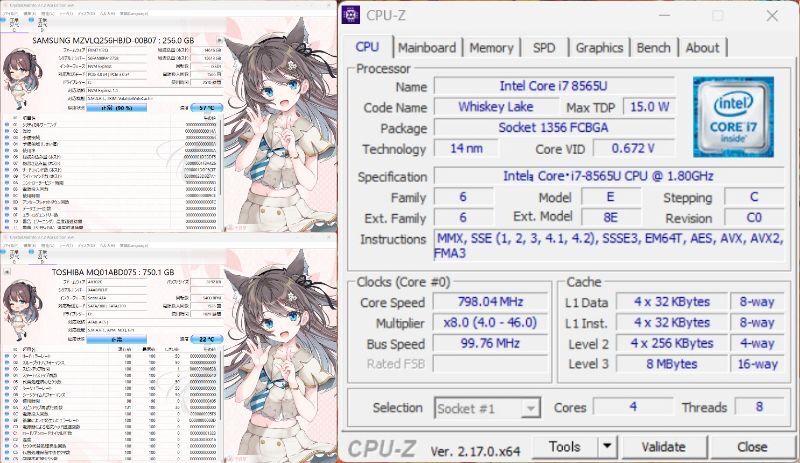Click the Ver. 2.17.0.x64 version label

pyautogui.click(x=475, y=451)
